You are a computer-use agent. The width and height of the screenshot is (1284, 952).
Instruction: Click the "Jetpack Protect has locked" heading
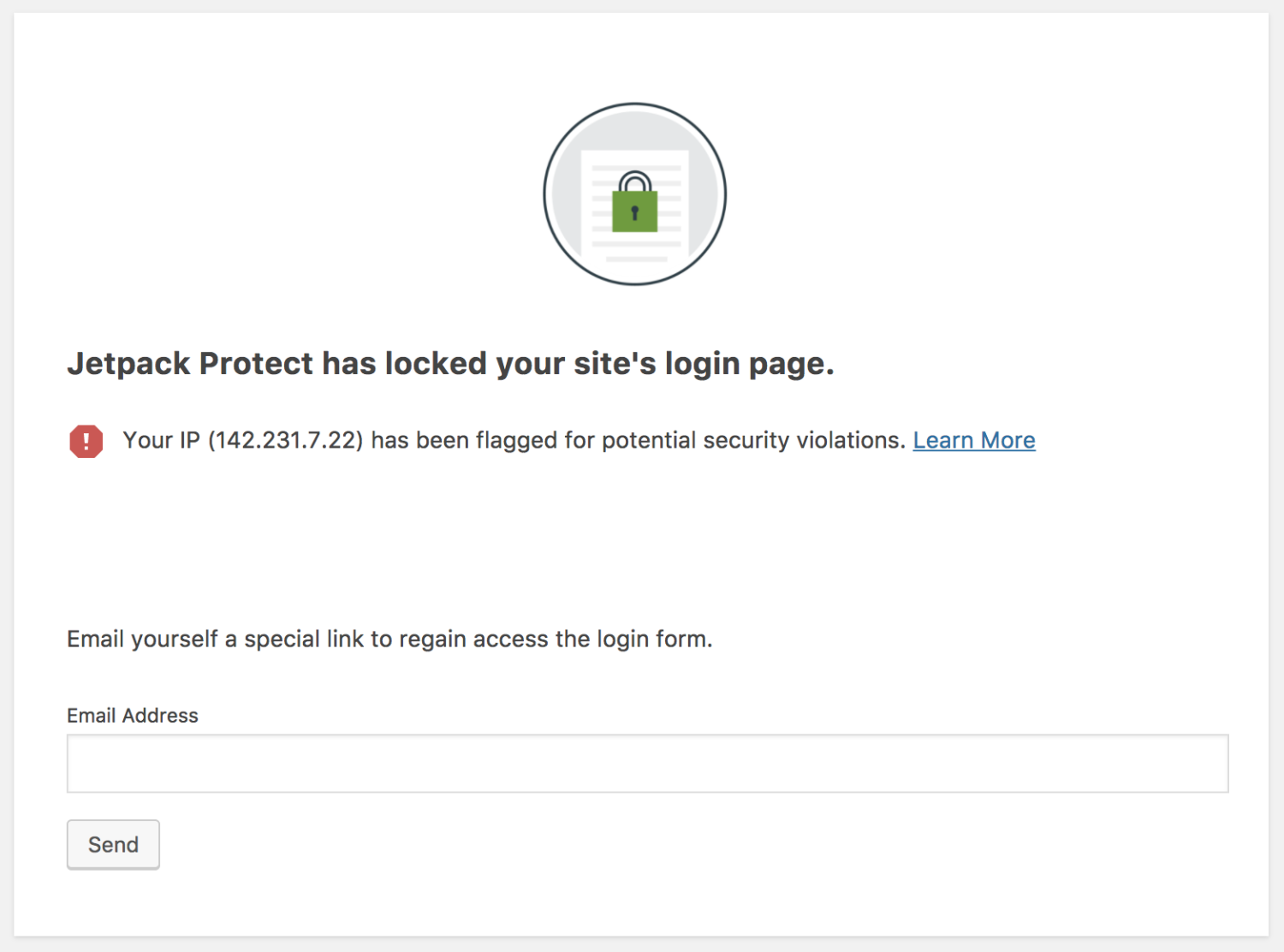pos(450,364)
